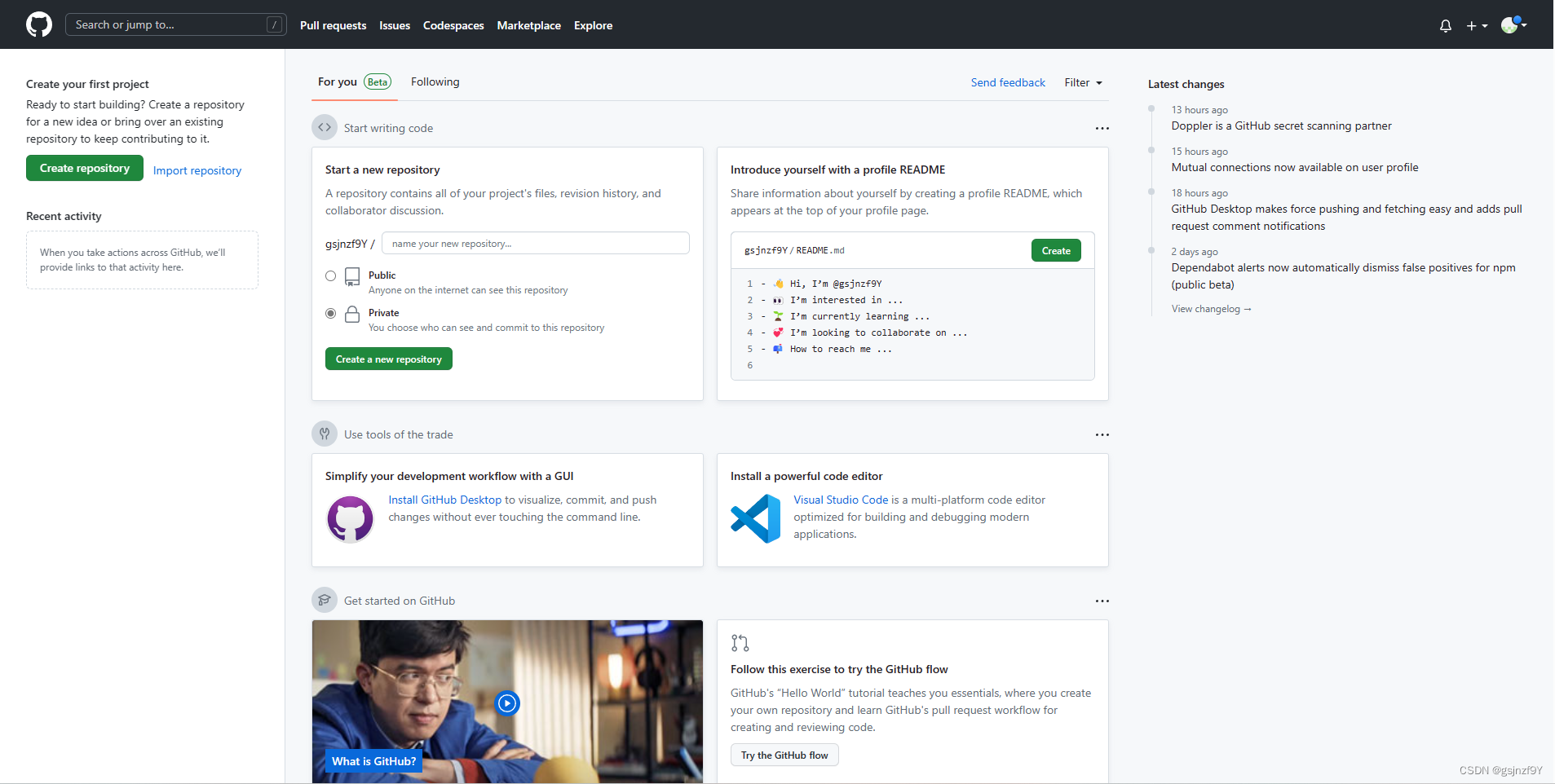Viewport: 1555px width, 784px height.
Task: Click the '13 hours ago' timestamp
Action: click(1199, 110)
